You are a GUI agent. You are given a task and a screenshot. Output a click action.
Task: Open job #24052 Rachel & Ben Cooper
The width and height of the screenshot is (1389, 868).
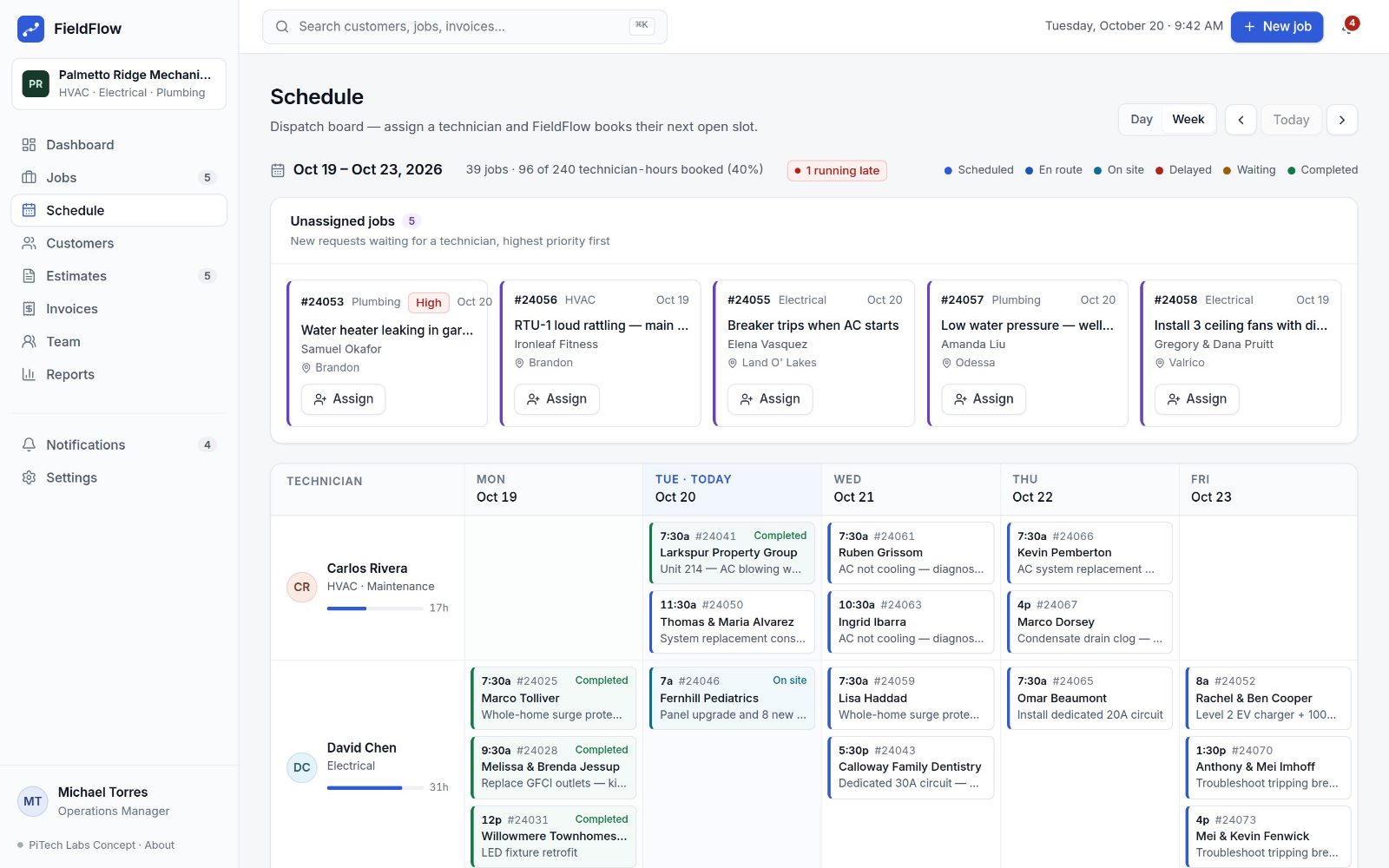pos(1268,699)
